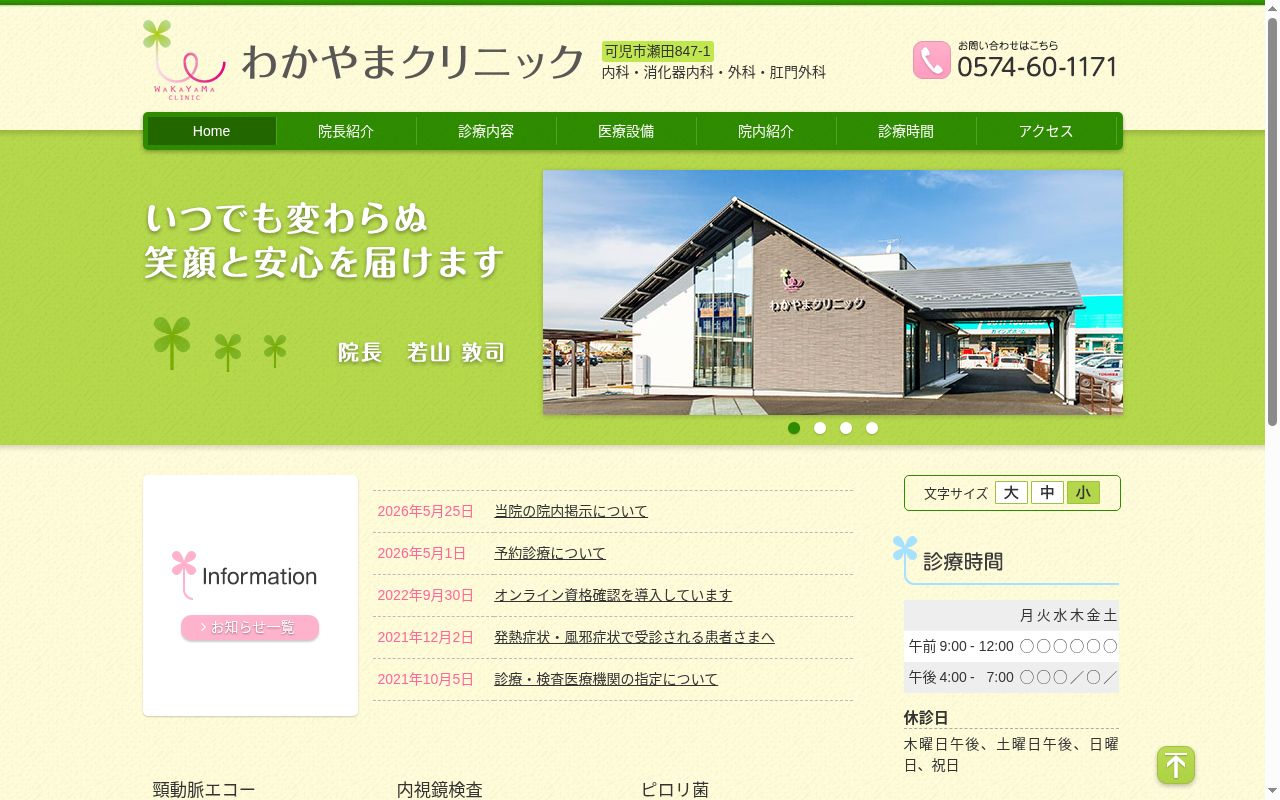Set text size to 中 (medium)
The width and height of the screenshot is (1280, 800).
(1047, 493)
